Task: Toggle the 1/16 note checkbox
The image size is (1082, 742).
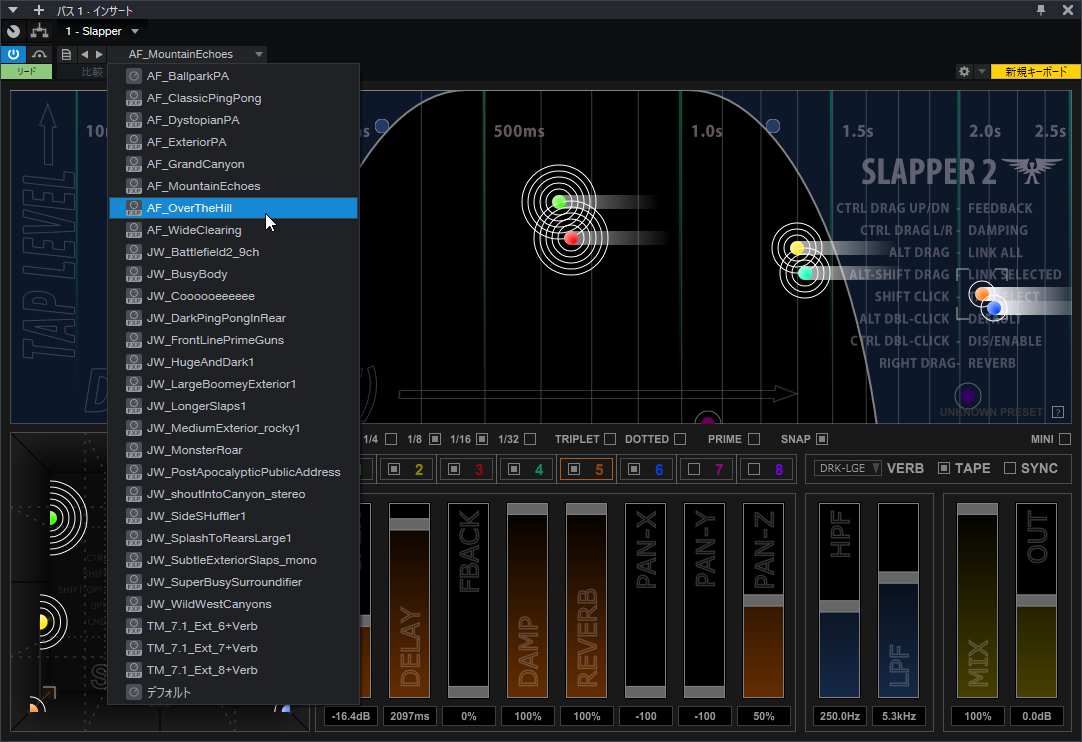Action: [x=482, y=439]
